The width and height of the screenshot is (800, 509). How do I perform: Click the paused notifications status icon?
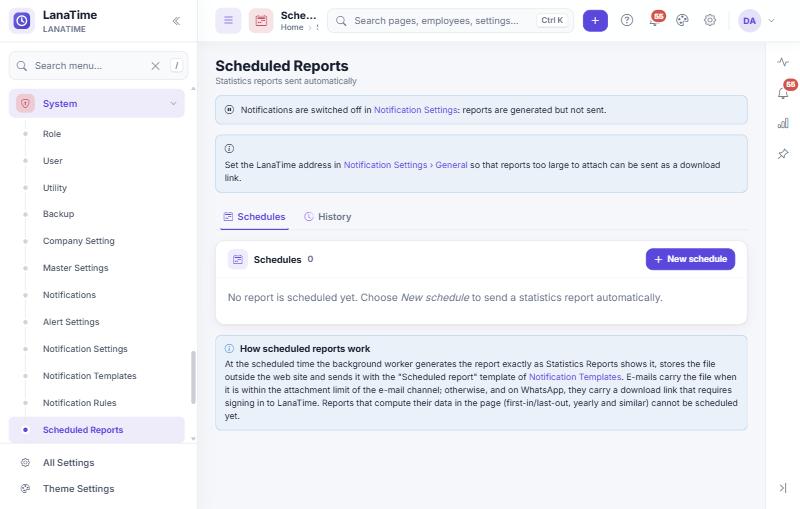(x=229, y=110)
